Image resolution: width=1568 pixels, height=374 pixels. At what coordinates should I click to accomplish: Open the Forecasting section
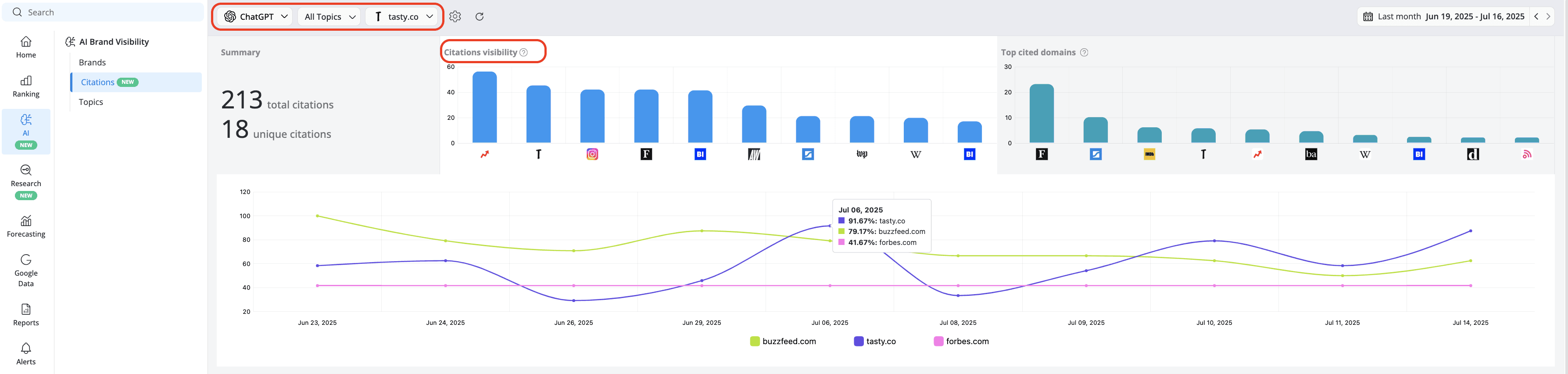pos(25,226)
